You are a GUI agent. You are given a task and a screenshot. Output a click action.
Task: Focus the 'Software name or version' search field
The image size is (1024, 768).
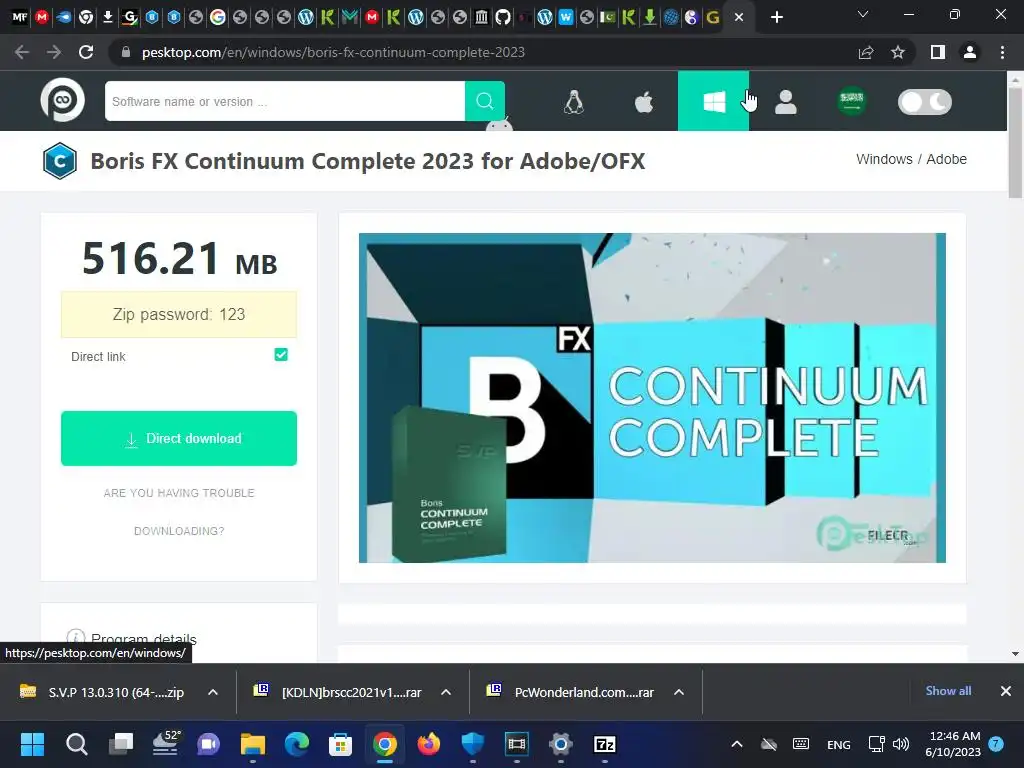285,101
